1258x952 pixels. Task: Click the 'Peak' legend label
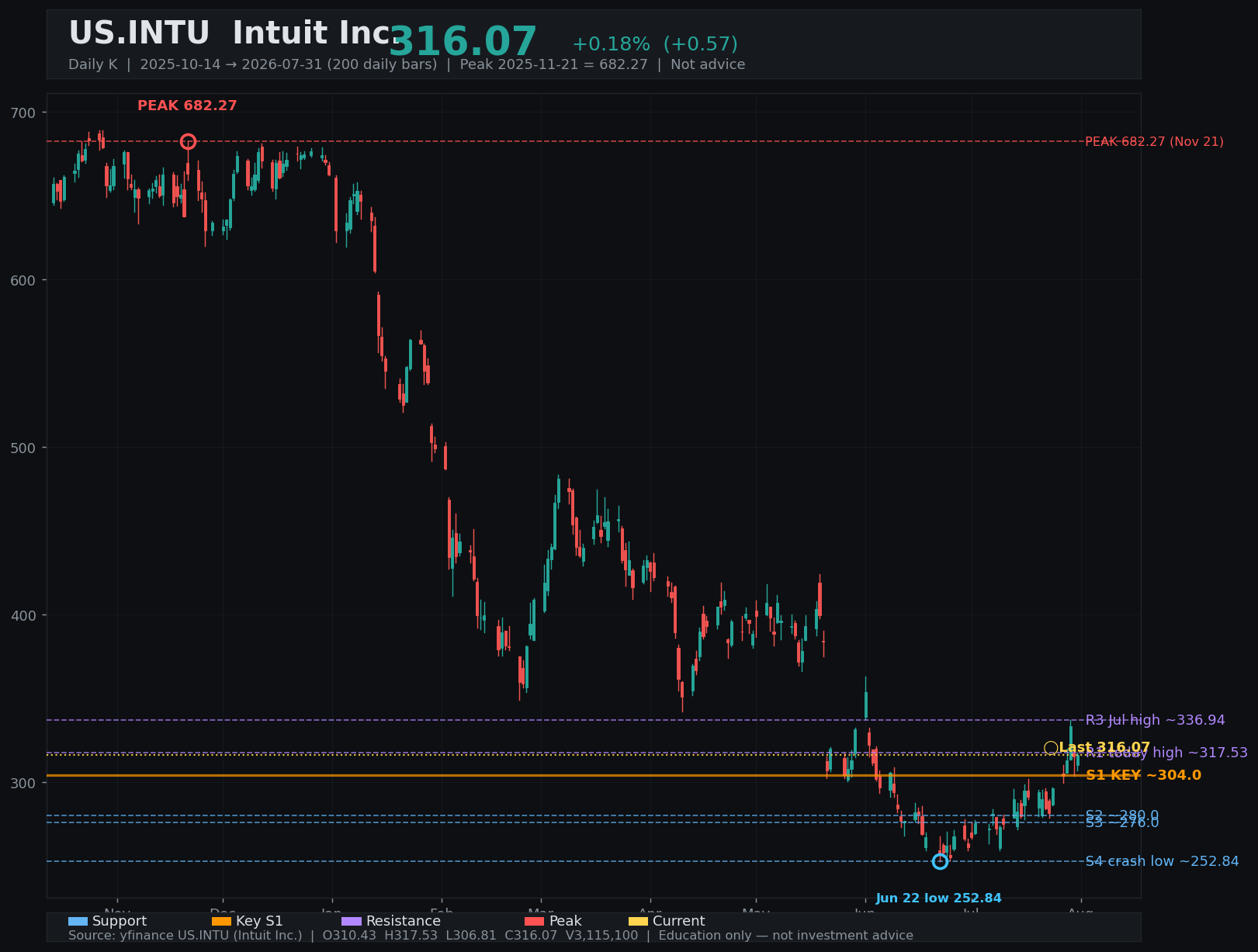[565, 922]
